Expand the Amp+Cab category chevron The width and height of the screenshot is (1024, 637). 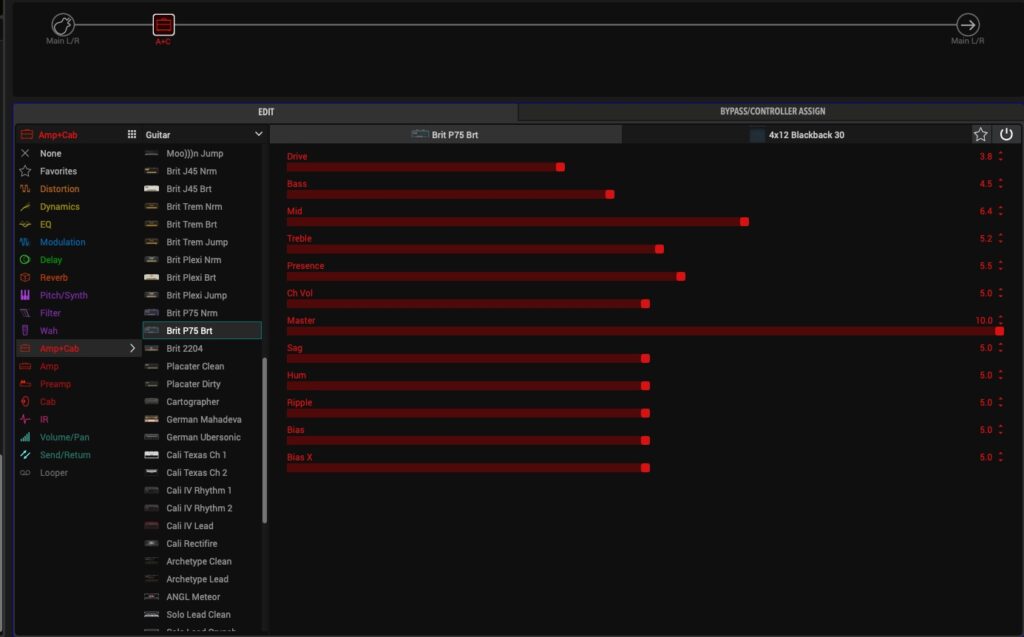tap(132, 348)
